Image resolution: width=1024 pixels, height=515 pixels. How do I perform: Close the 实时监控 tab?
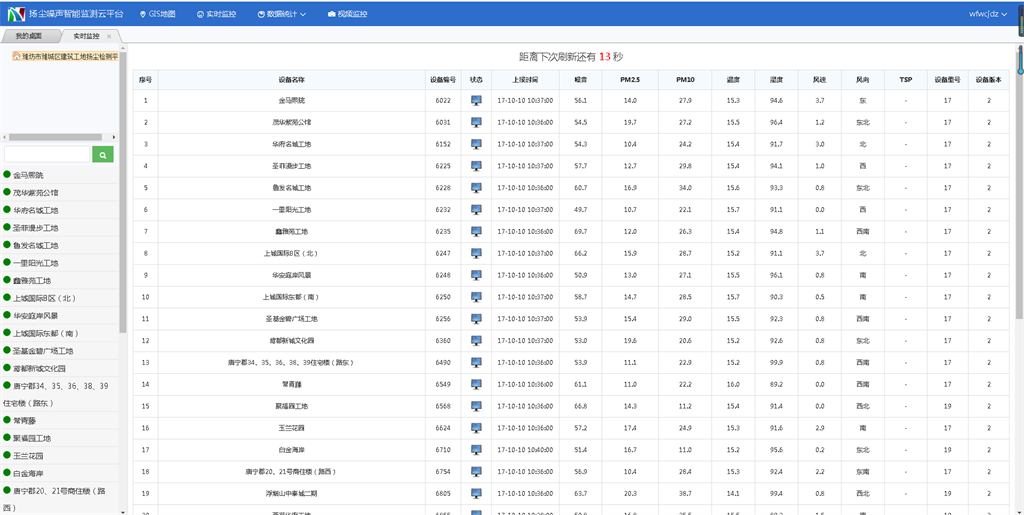click(x=109, y=36)
